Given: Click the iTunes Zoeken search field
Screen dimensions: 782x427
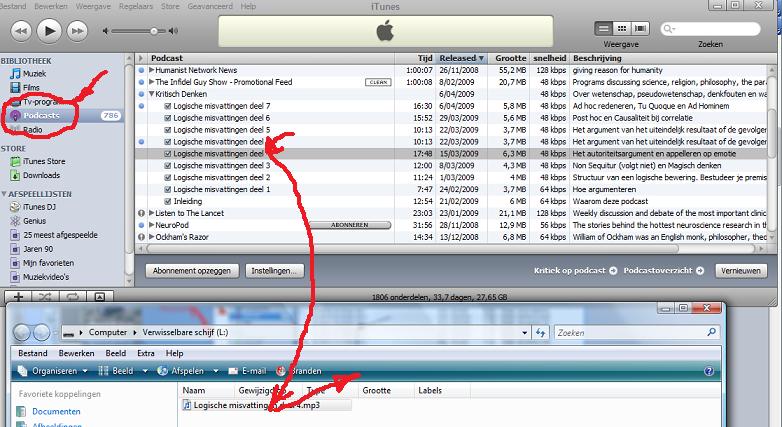Looking at the screenshot, I should [x=710, y=29].
